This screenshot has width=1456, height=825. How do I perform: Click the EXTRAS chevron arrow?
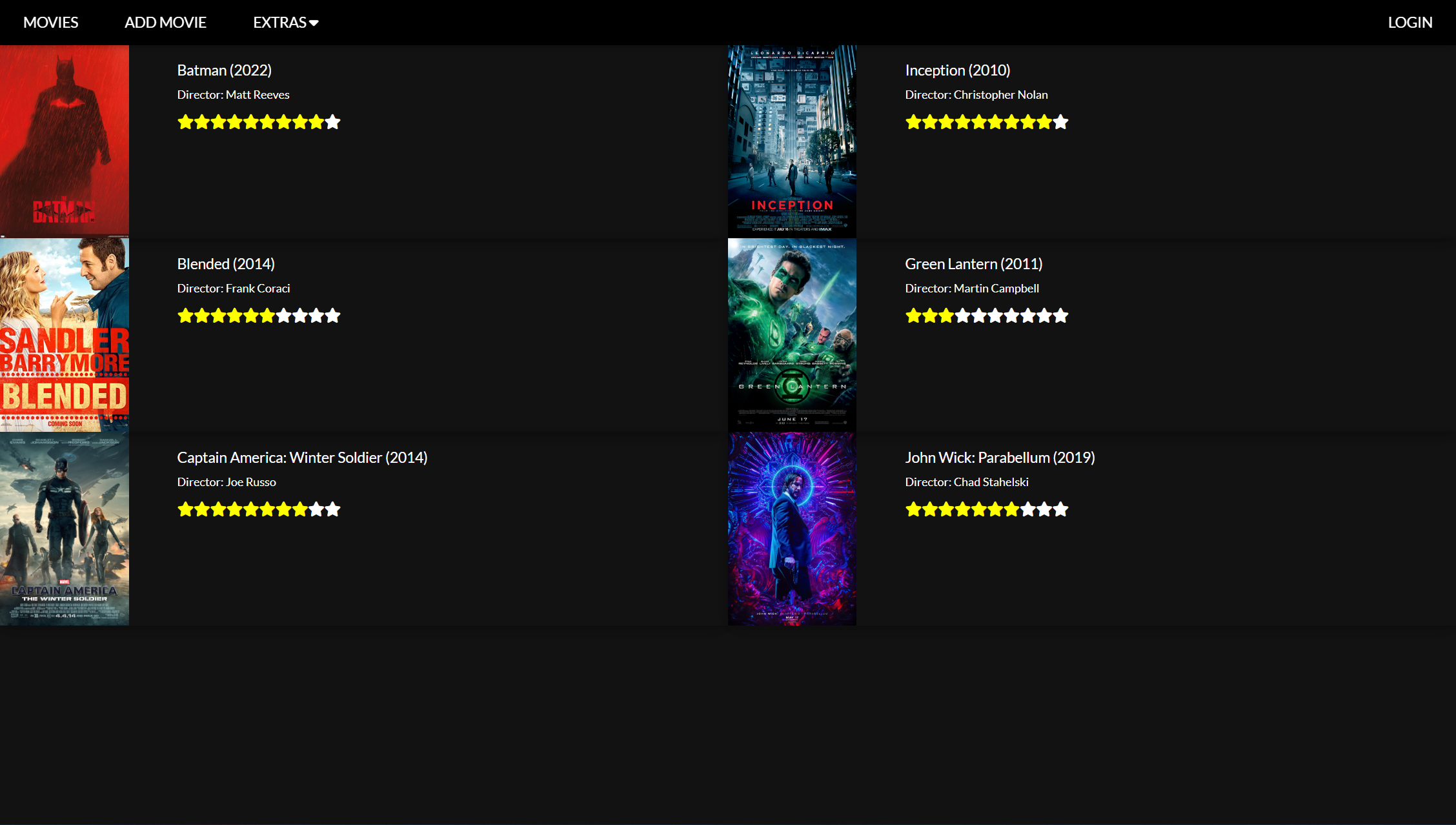(x=314, y=23)
